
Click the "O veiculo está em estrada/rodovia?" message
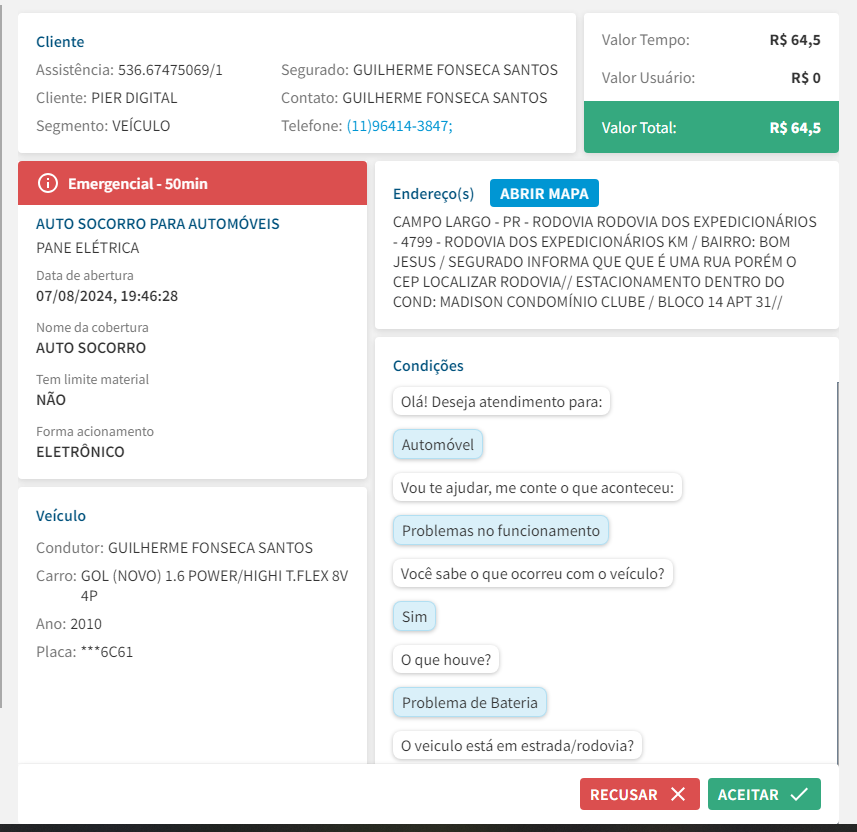517,746
